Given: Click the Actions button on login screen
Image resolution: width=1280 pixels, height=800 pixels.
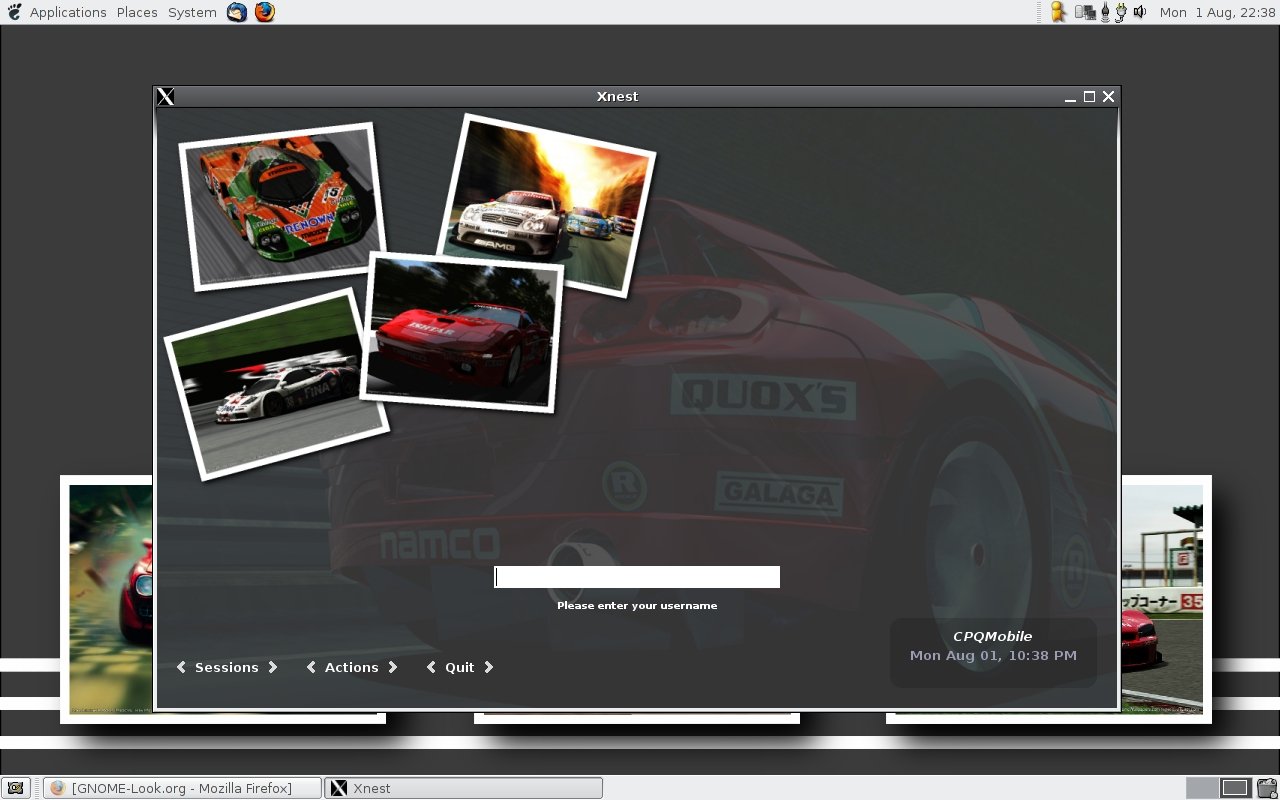Looking at the screenshot, I should (352, 667).
